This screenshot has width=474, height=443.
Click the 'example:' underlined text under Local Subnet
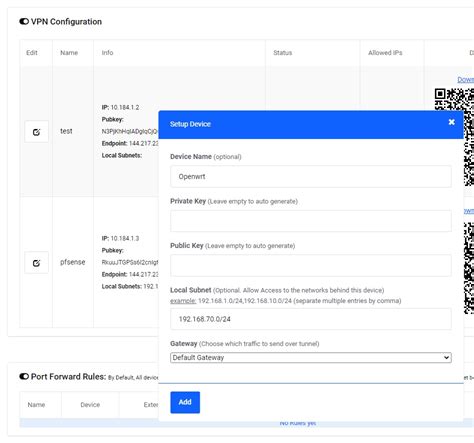(x=183, y=301)
